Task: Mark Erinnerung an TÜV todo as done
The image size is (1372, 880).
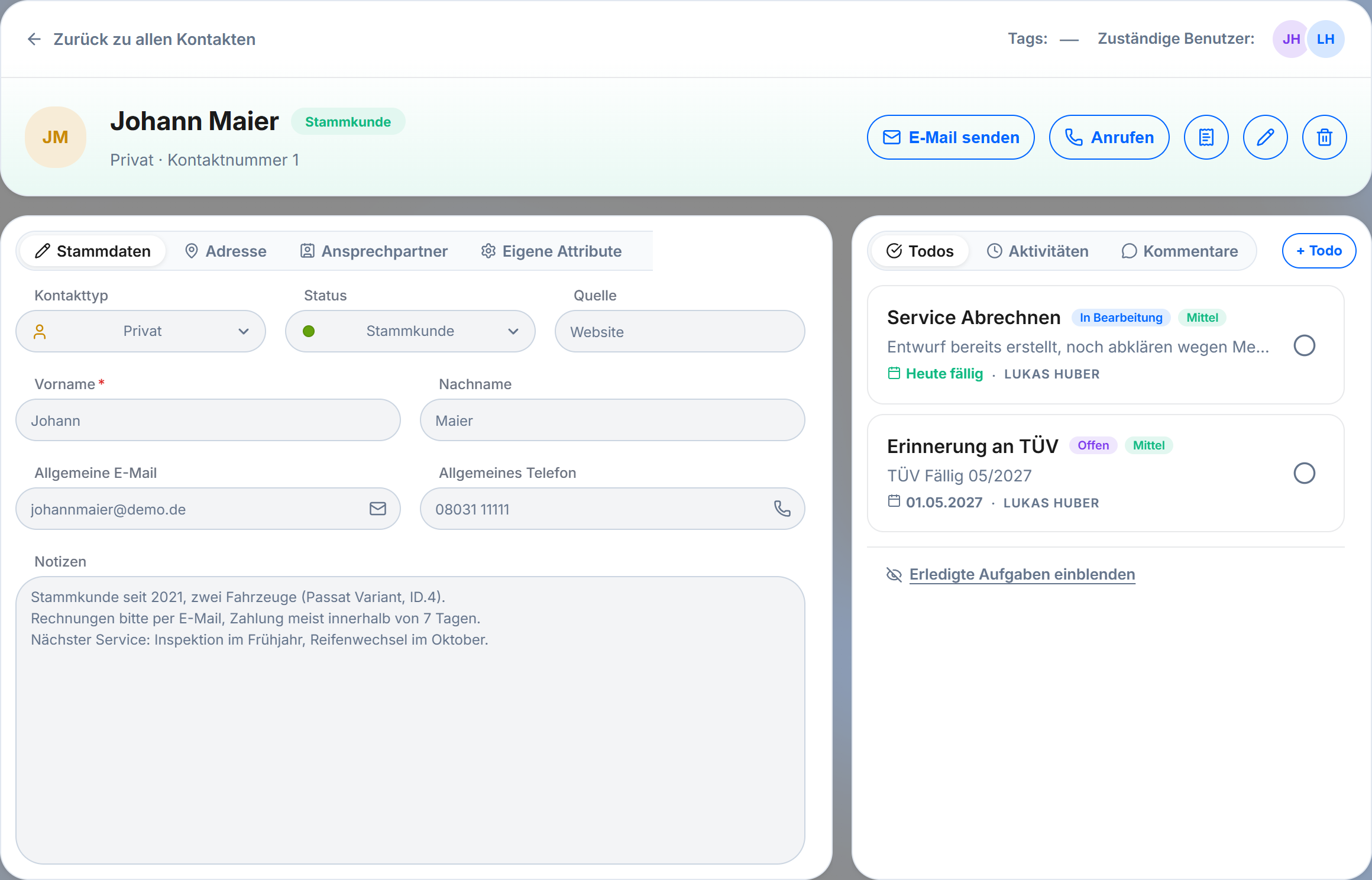Action: (x=1304, y=473)
